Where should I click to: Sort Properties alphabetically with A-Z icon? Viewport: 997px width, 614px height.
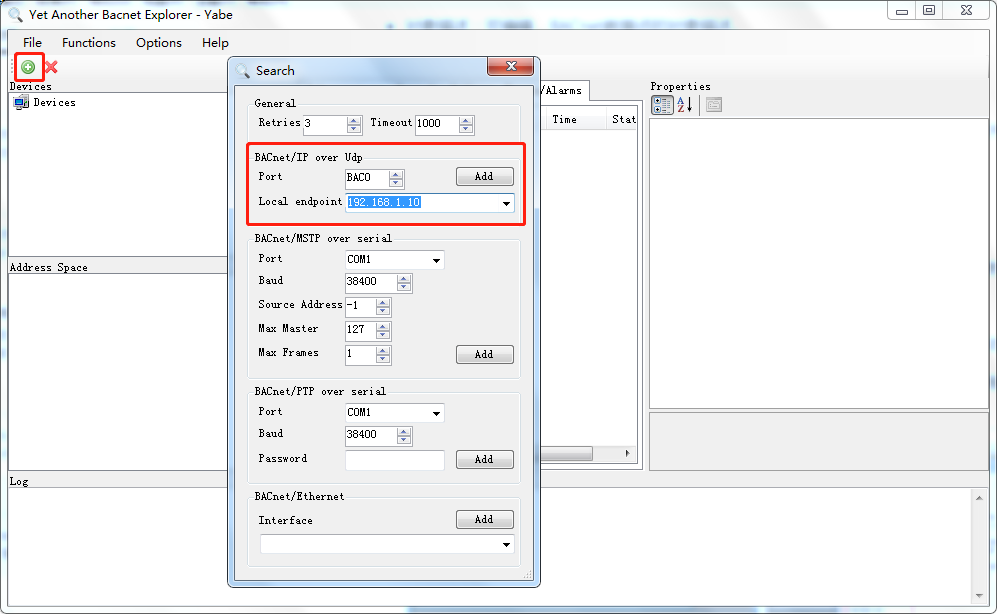pyautogui.click(x=684, y=105)
